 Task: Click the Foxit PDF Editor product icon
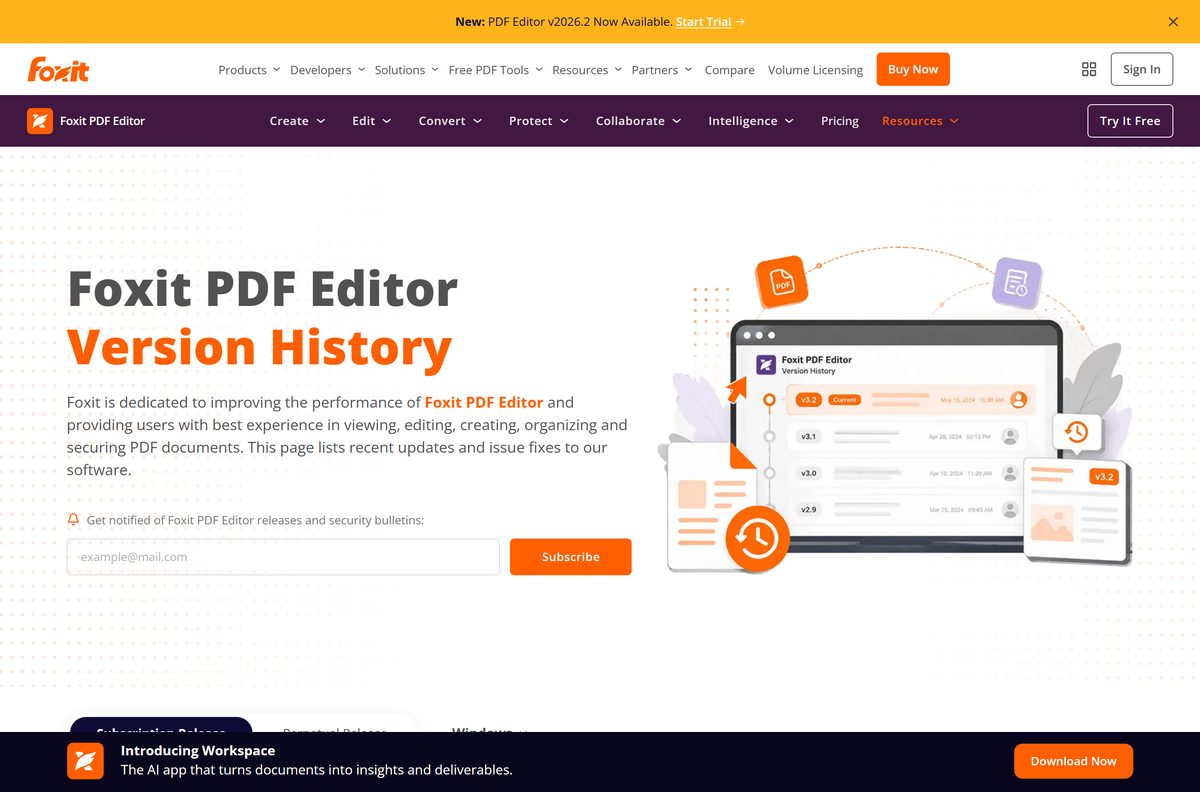40,121
